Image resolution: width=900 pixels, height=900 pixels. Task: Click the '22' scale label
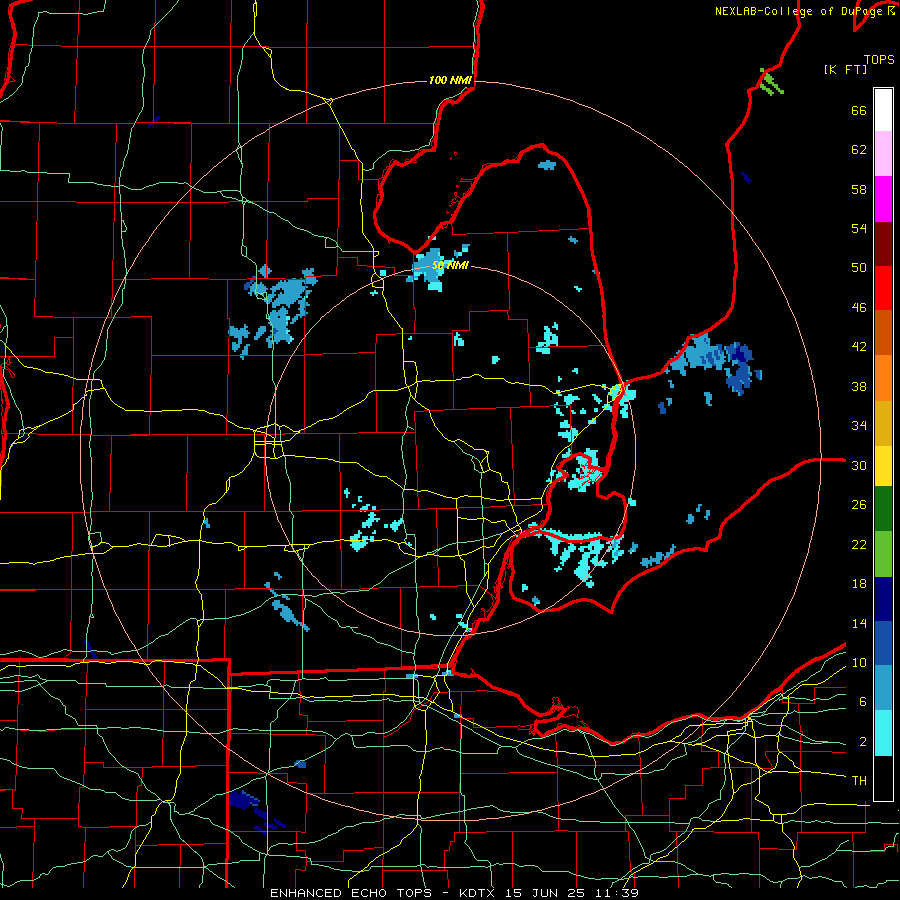[x=859, y=544]
